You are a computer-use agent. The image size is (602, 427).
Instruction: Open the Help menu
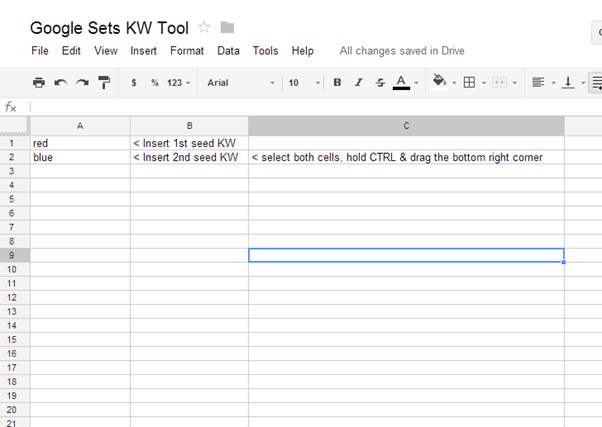(303, 51)
